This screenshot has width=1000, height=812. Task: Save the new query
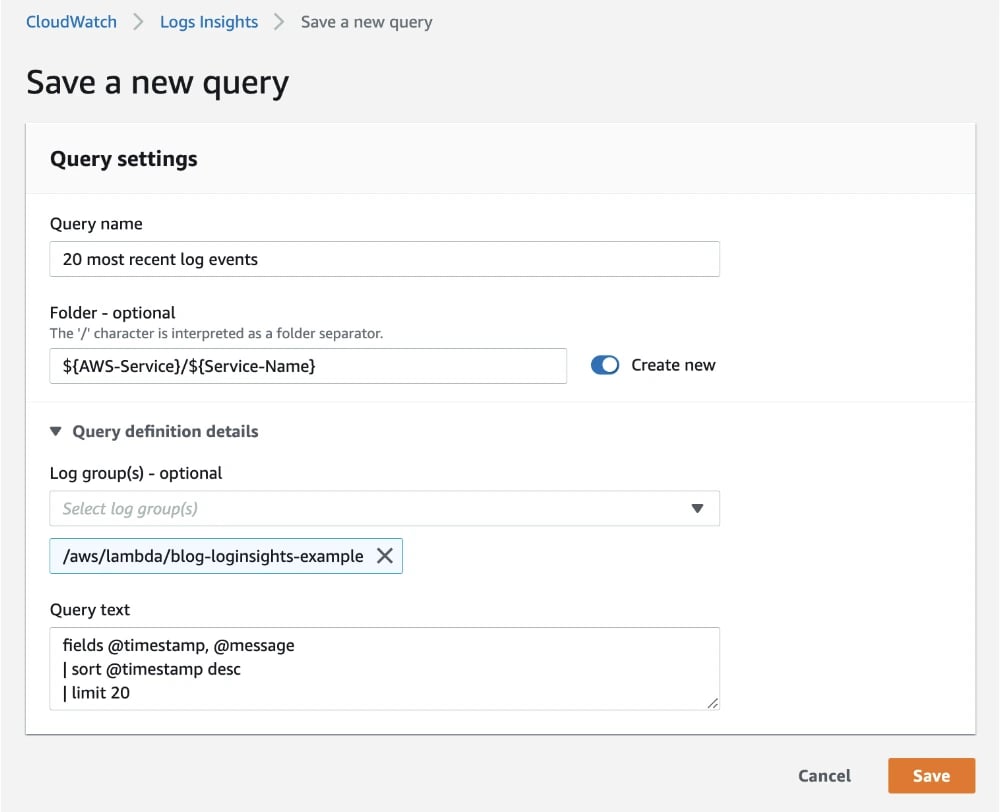click(x=931, y=776)
